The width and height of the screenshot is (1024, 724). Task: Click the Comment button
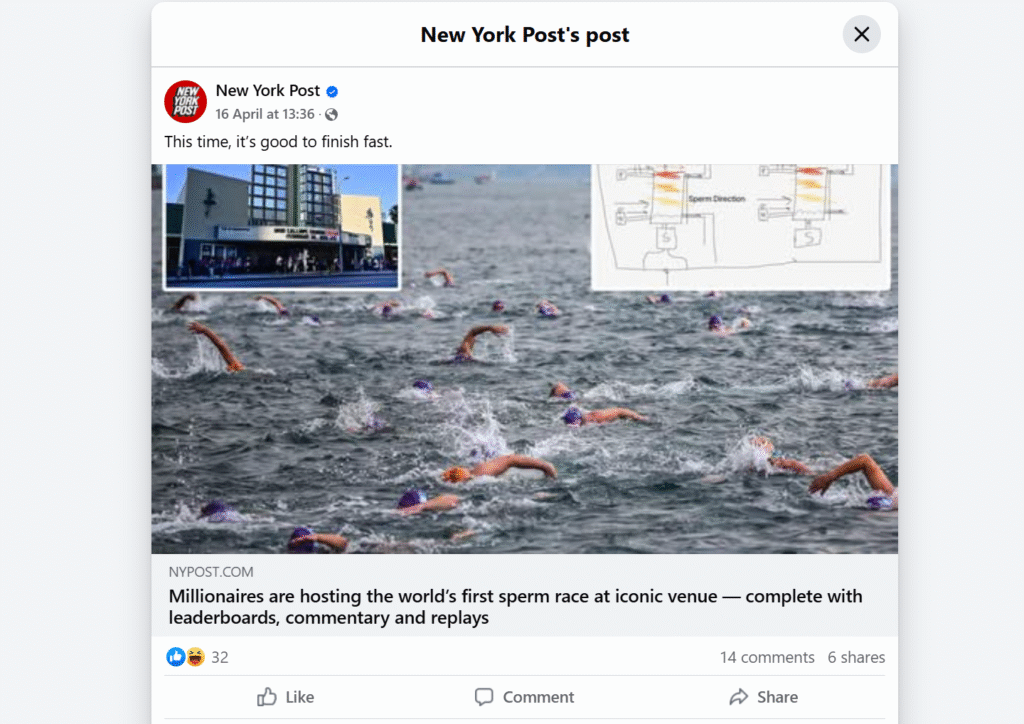click(x=524, y=697)
